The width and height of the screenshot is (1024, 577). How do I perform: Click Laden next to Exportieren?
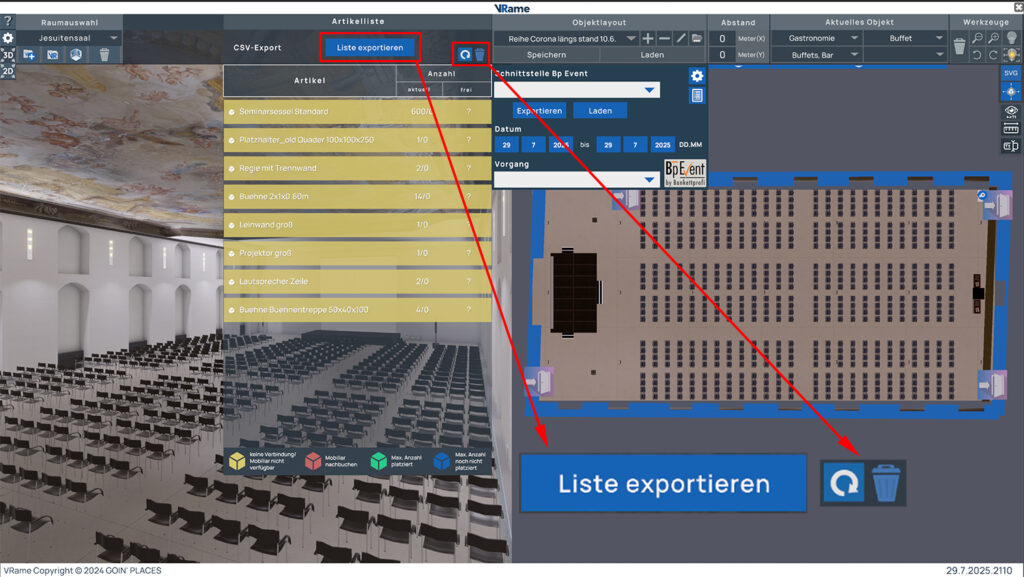click(600, 111)
